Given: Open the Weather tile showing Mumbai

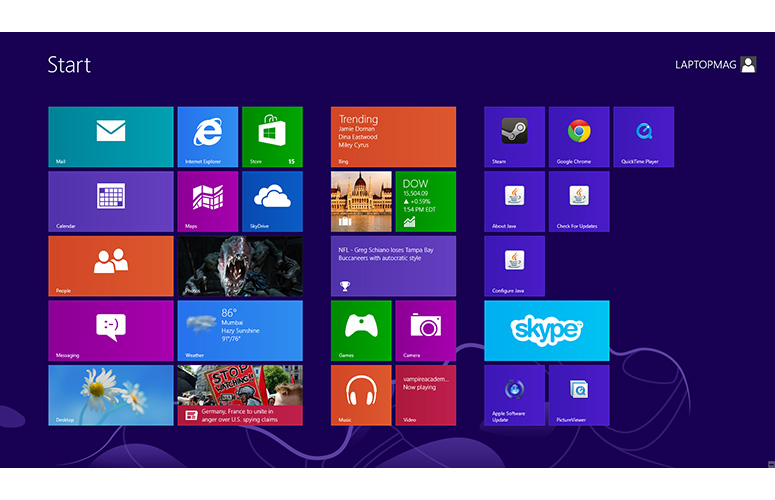Looking at the screenshot, I should pyautogui.click(x=240, y=331).
